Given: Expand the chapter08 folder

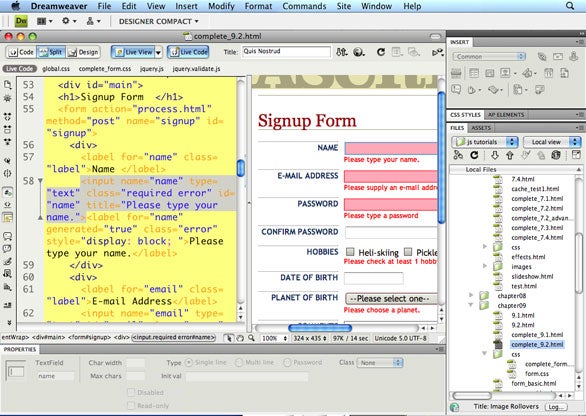Looking at the screenshot, I should pos(471,295).
